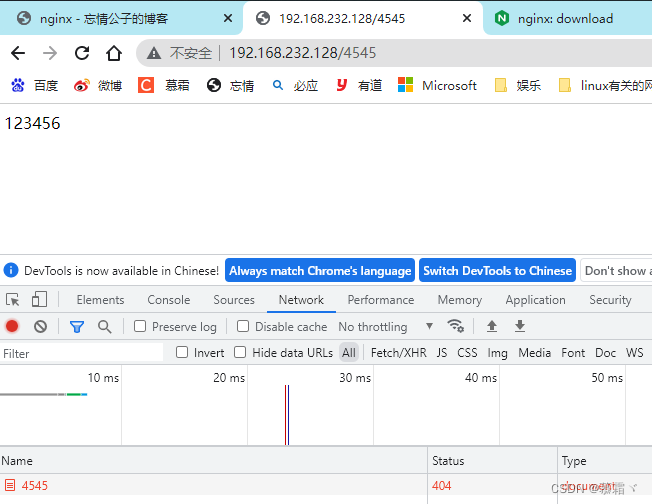The height and width of the screenshot is (504, 652).
Task: Stop recording network log red button
Action: 12,326
